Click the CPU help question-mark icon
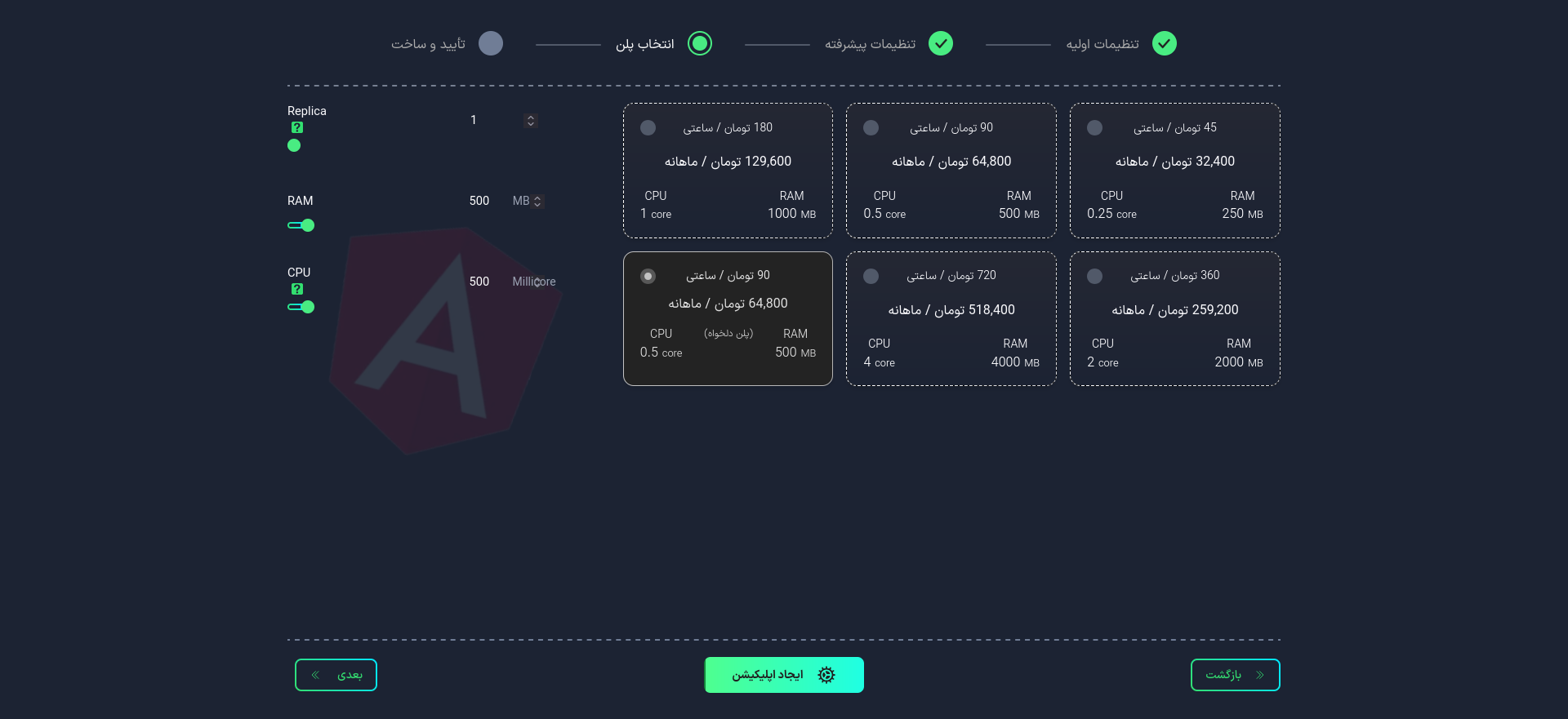 point(297,289)
